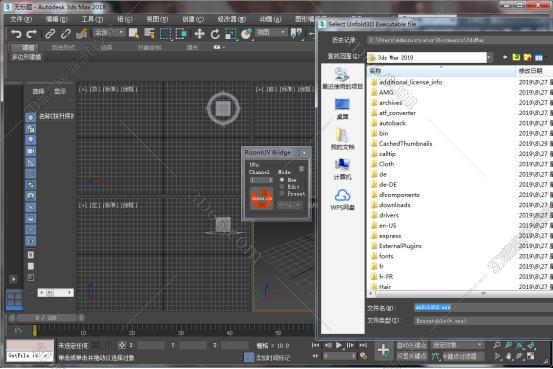Click the first display-filter icon in scene explorer
This screenshot has height=369, width=553.
(31, 117)
